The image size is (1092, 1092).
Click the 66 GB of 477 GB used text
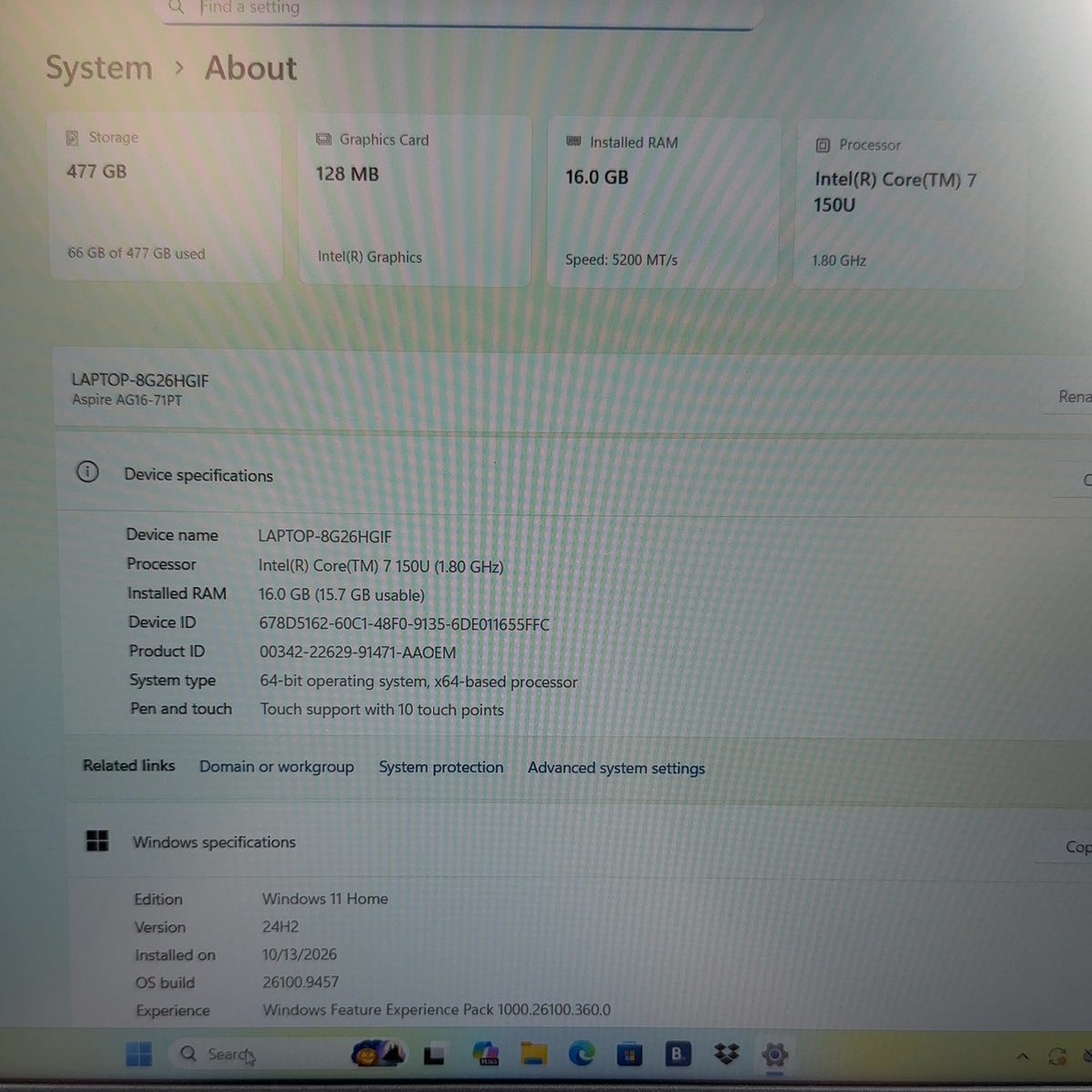click(136, 253)
